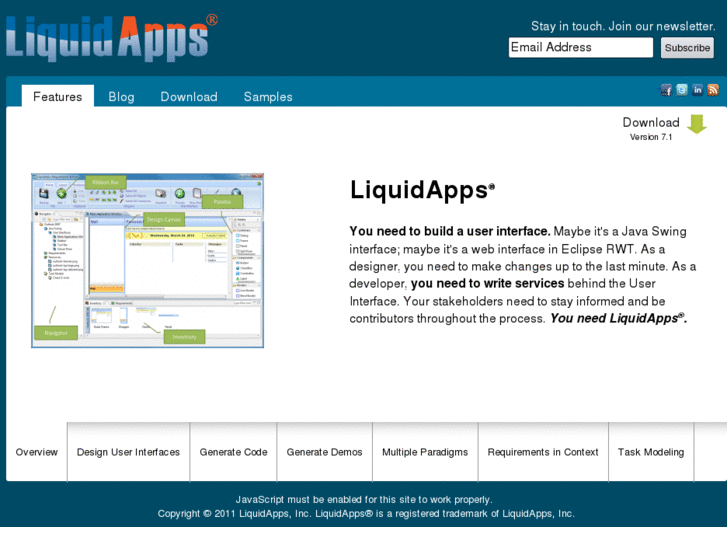Open the Twitter social icon
This screenshot has width=727, height=545.
click(682, 90)
